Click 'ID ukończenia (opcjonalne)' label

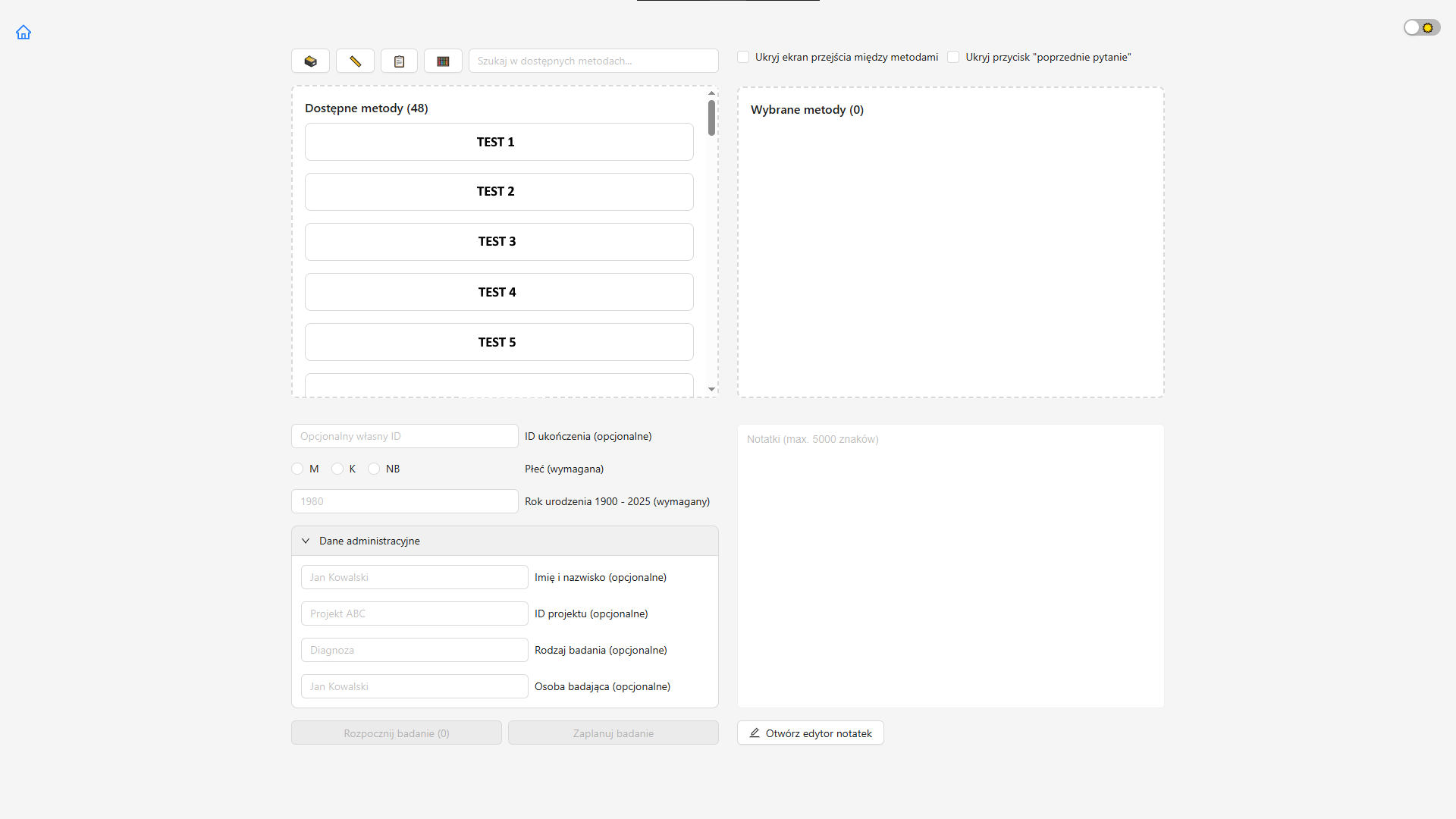coord(588,436)
